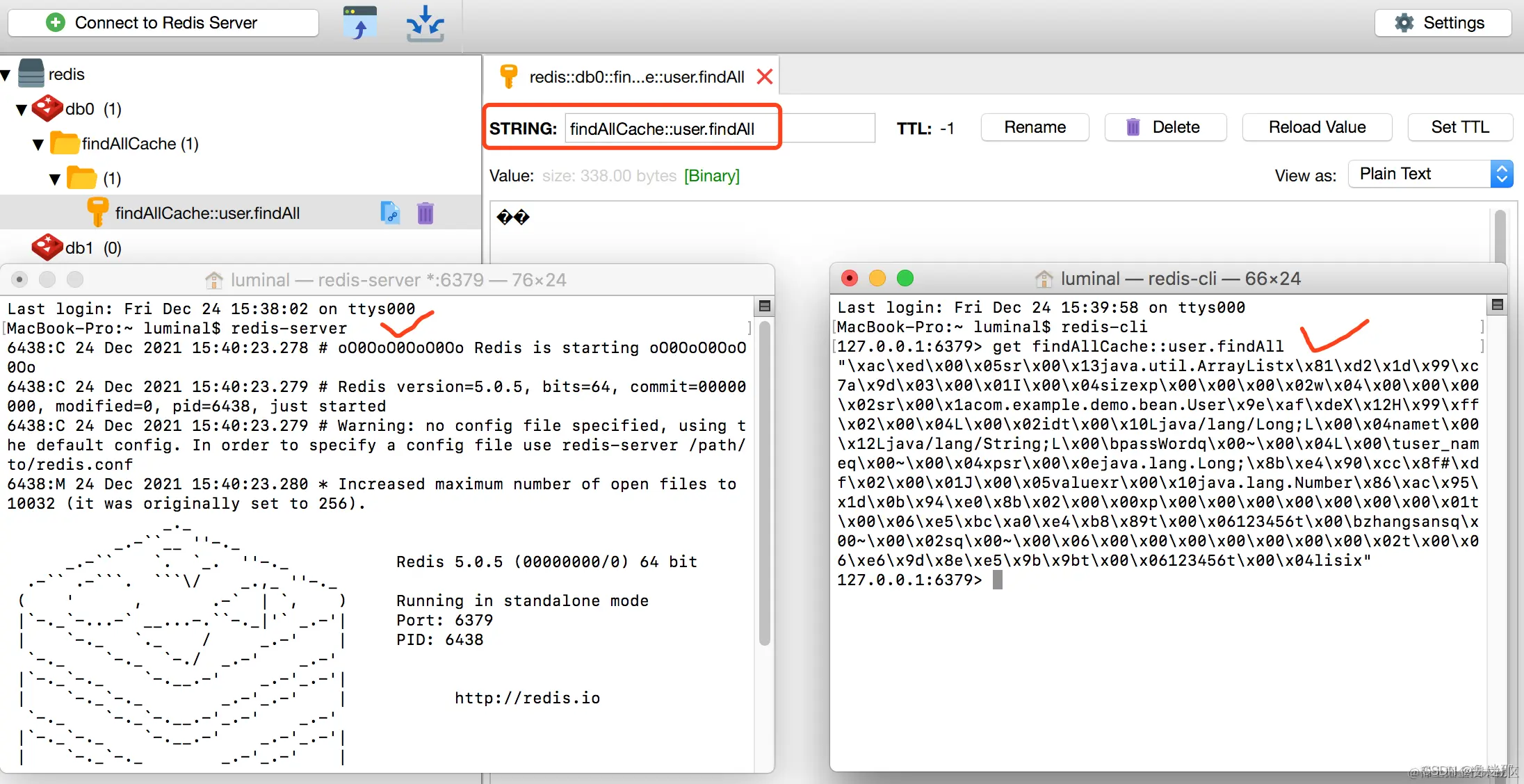Viewport: 1524px width, 784px height.
Task: Click the [Binary] value label
Action: point(712,176)
